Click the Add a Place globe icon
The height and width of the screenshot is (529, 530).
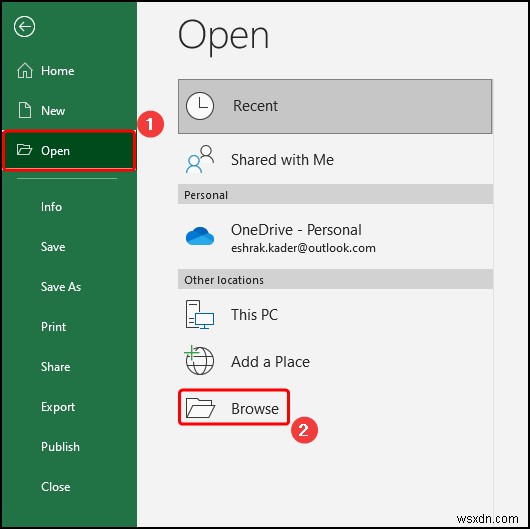coord(199,360)
